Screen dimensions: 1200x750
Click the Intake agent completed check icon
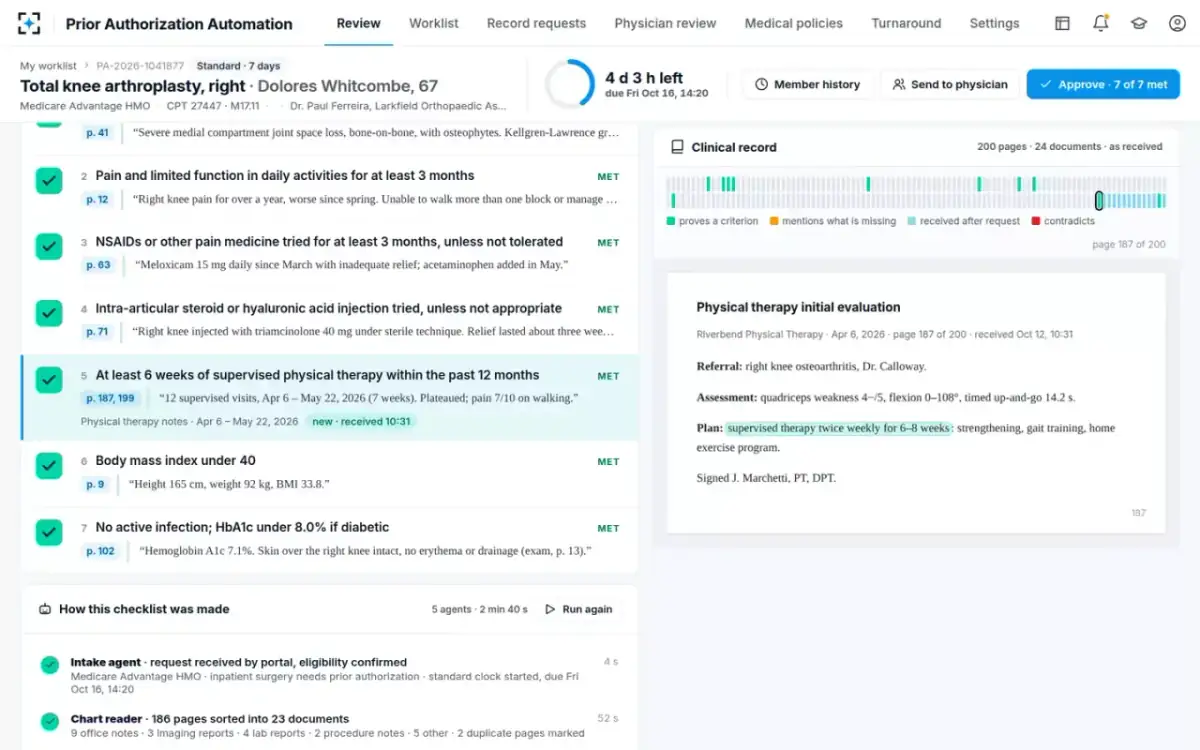pos(49,665)
